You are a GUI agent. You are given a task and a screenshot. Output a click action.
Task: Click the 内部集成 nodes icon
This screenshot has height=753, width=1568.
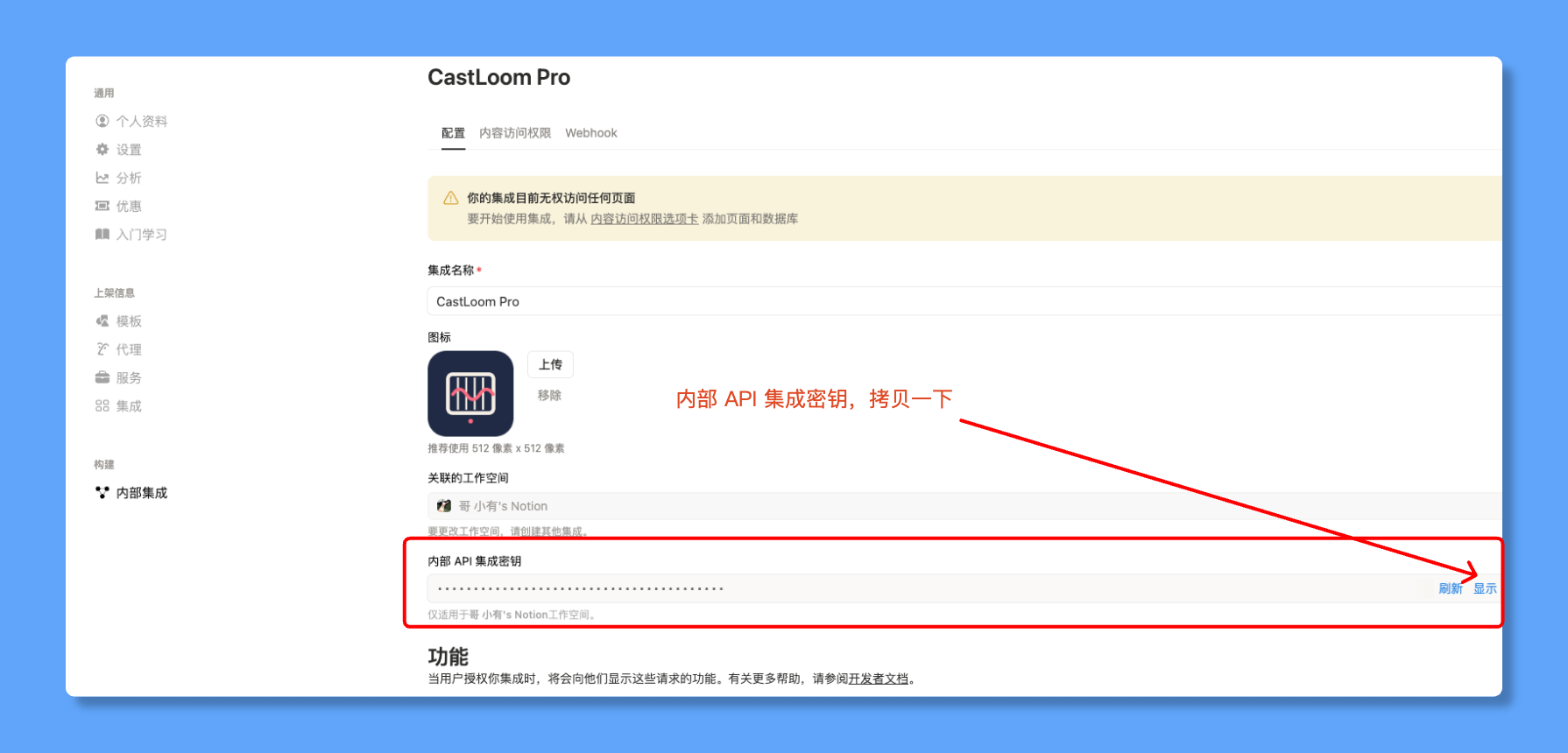102,493
